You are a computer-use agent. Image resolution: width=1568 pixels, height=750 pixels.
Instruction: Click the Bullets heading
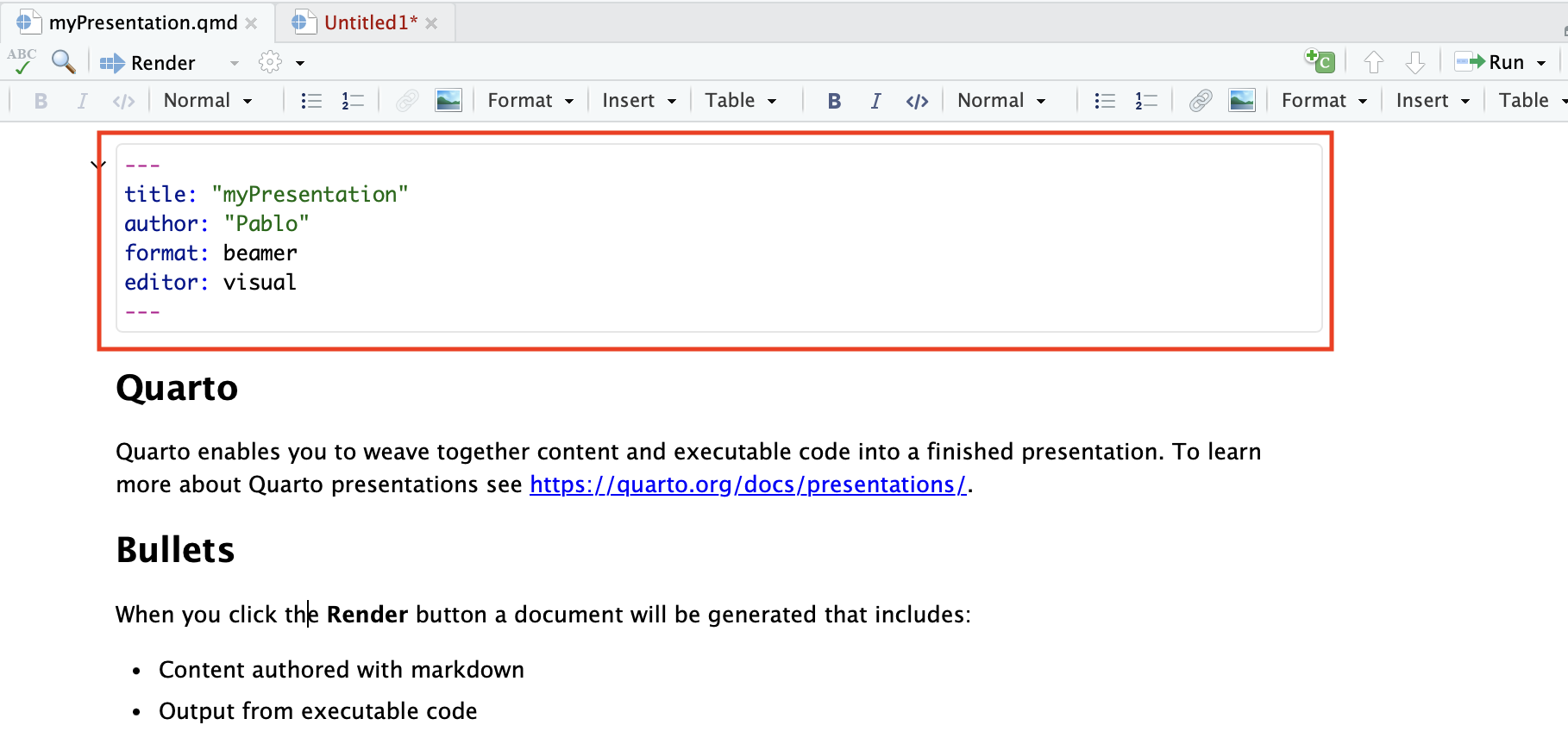tap(175, 550)
